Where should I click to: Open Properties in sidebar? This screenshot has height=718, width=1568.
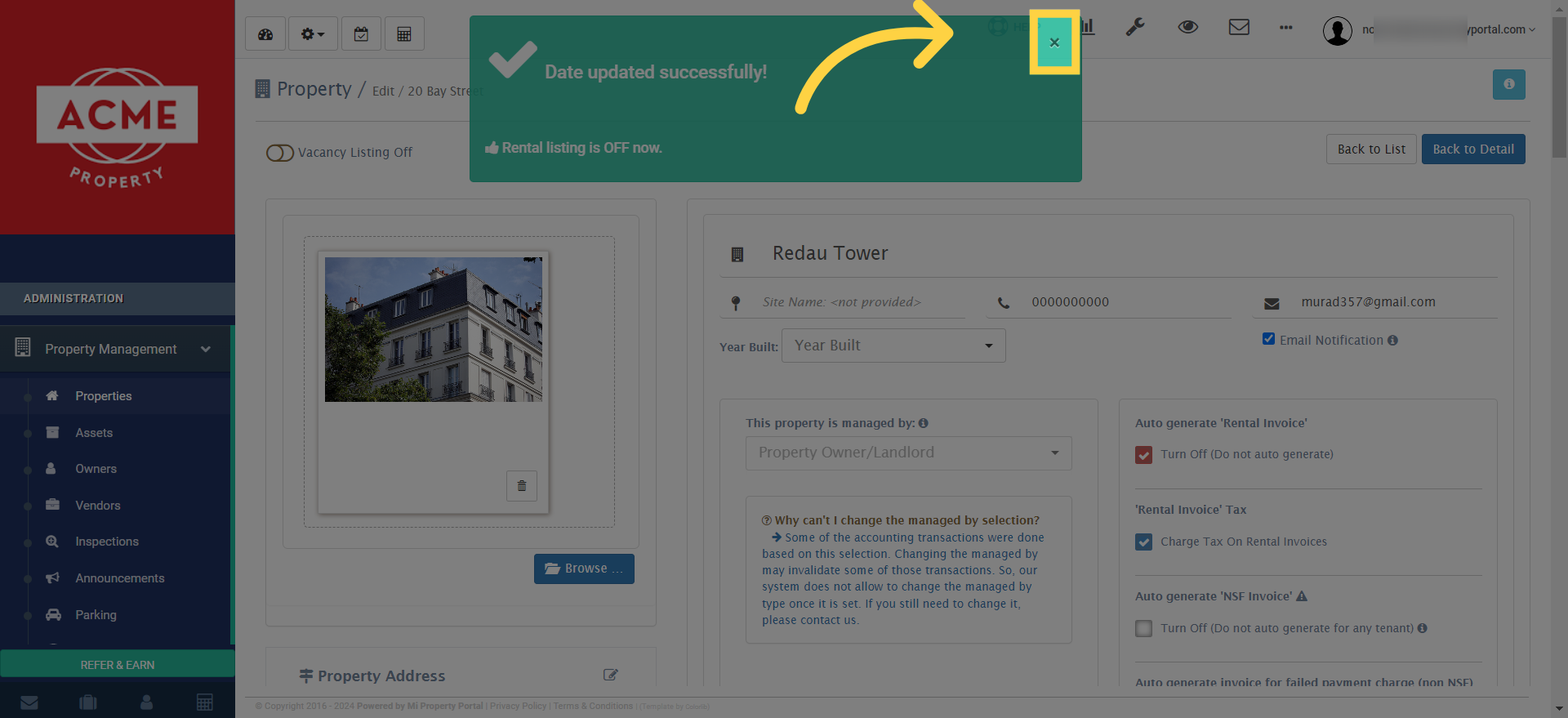[104, 396]
